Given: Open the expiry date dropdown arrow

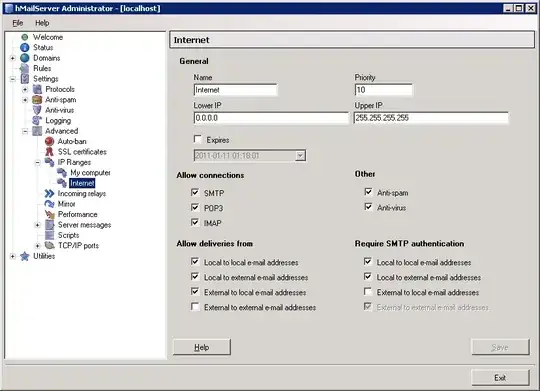Looking at the screenshot, I should pos(300,156).
